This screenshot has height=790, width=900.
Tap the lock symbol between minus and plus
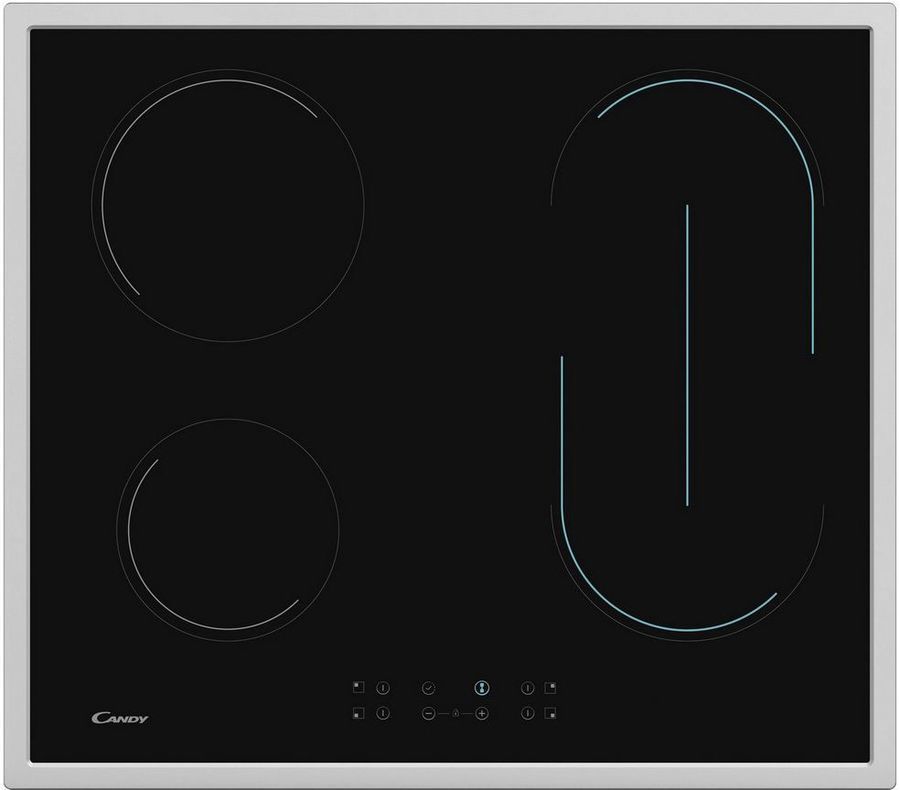tap(456, 713)
